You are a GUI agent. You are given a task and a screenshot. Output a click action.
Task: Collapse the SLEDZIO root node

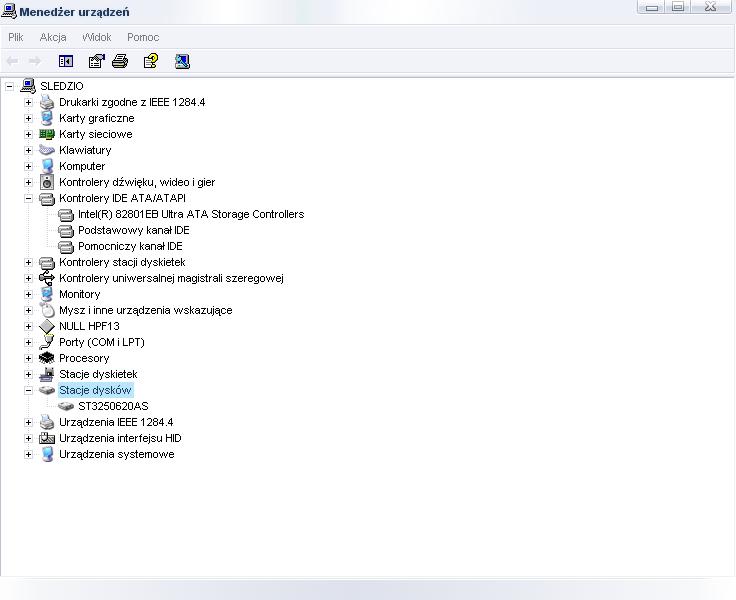tap(9, 86)
